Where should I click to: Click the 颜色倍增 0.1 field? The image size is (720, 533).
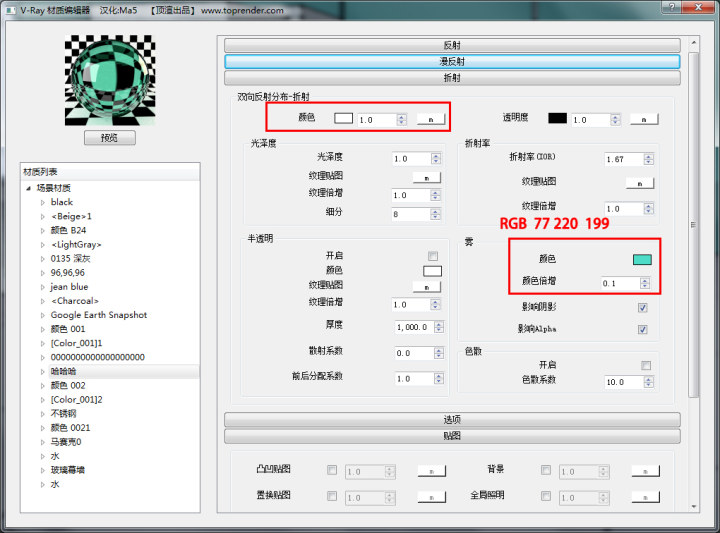point(620,284)
